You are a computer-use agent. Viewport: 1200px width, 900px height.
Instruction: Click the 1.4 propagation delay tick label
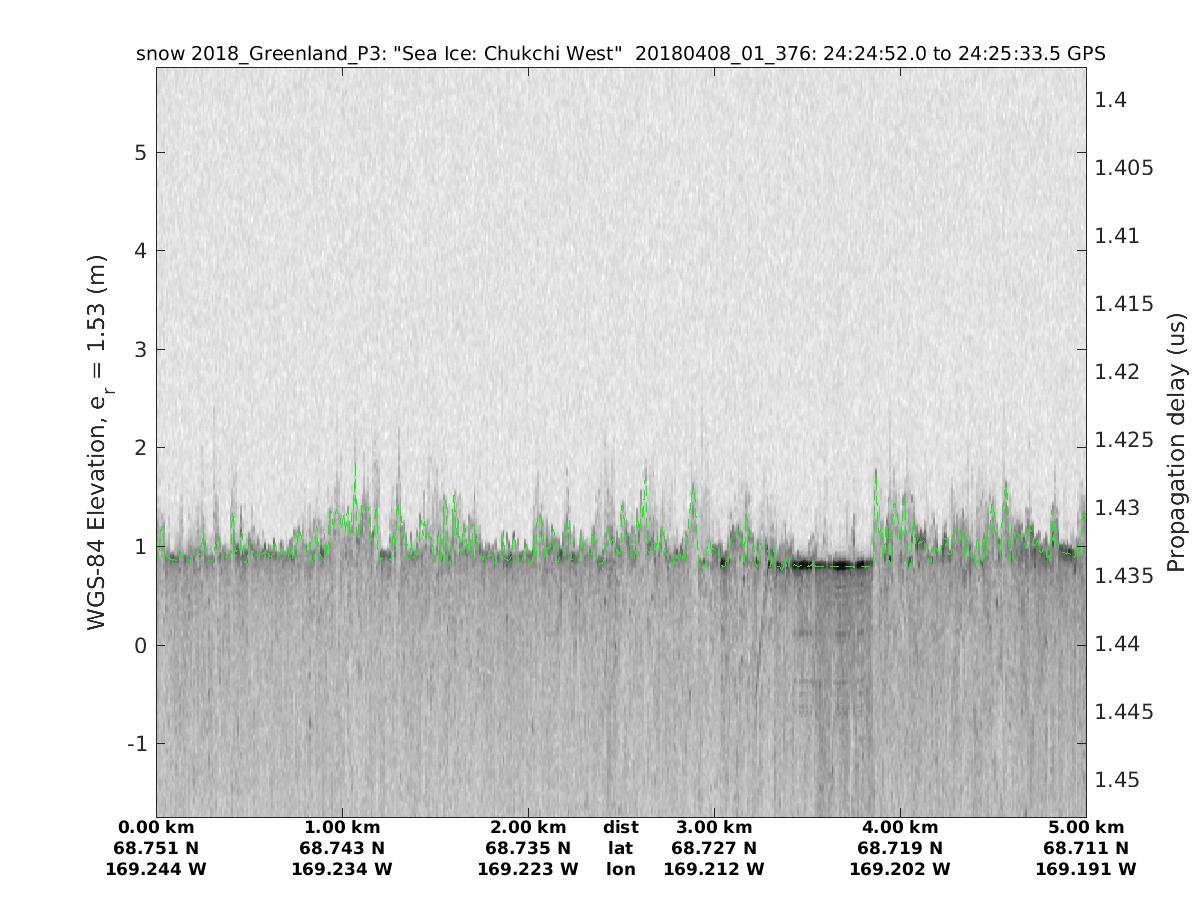coord(1111,99)
